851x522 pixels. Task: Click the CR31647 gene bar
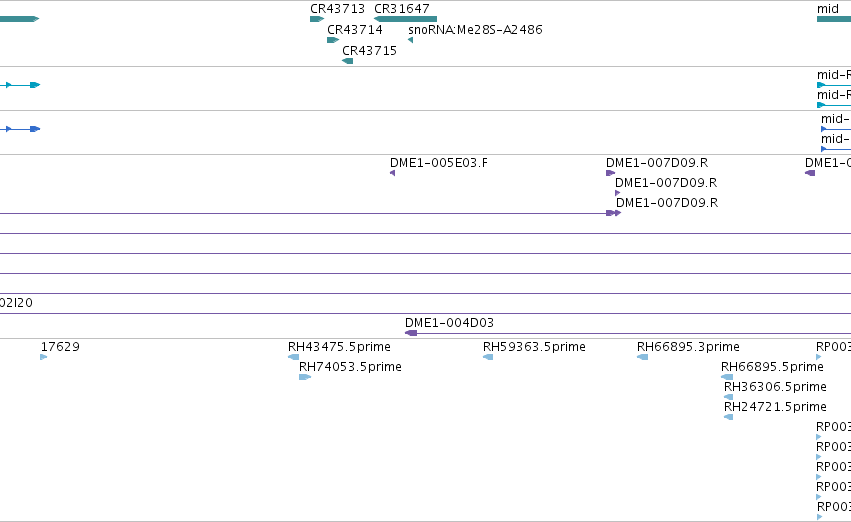click(405, 19)
